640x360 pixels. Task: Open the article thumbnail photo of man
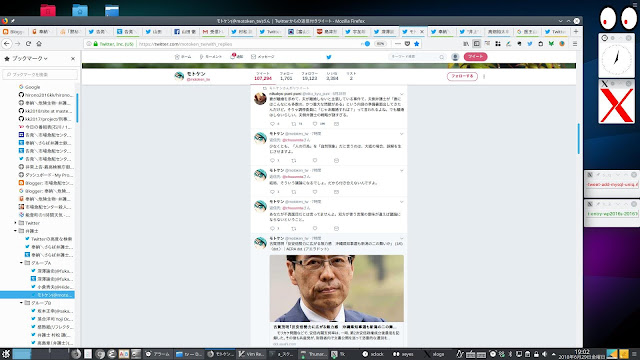[x=336, y=288]
